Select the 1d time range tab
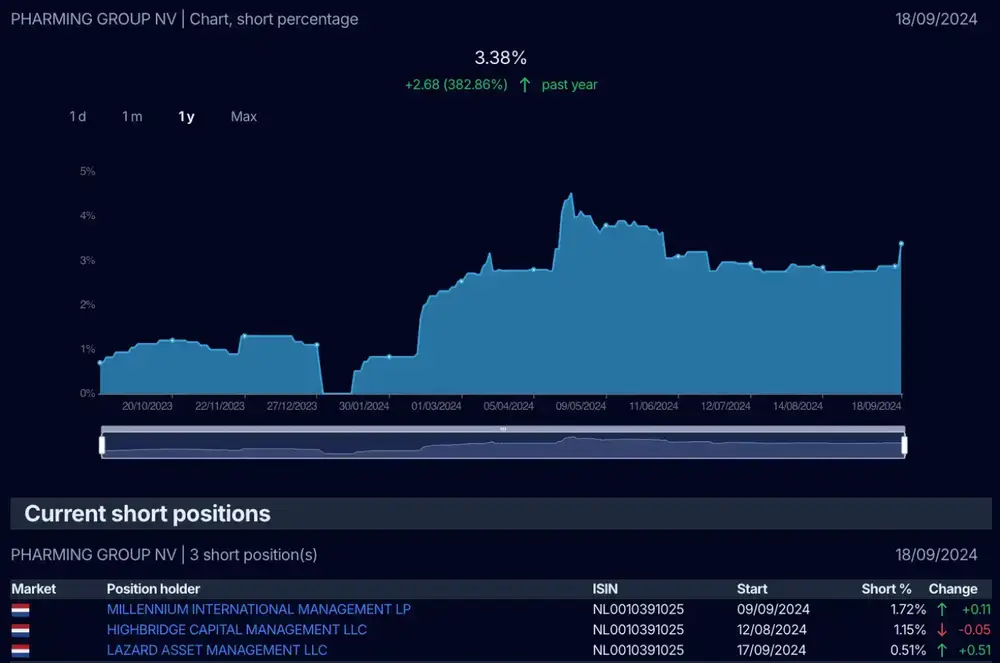Viewport: 1000px width, 663px height. [x=78, y=117]
